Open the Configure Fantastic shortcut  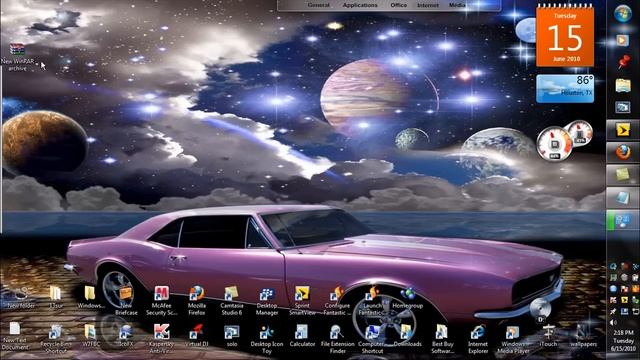(337, 301)
